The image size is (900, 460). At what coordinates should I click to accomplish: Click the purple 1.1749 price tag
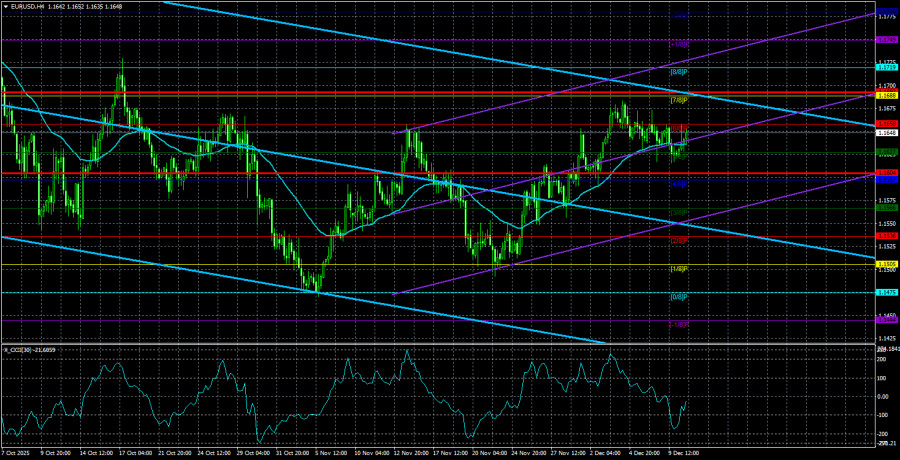[x=885, y=40]
